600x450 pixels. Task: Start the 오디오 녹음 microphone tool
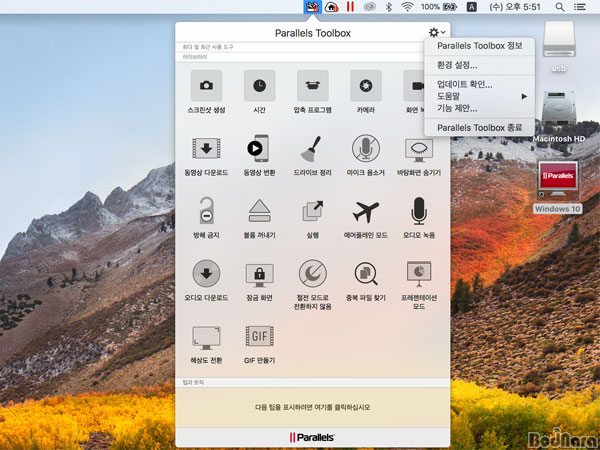(419, 218)
